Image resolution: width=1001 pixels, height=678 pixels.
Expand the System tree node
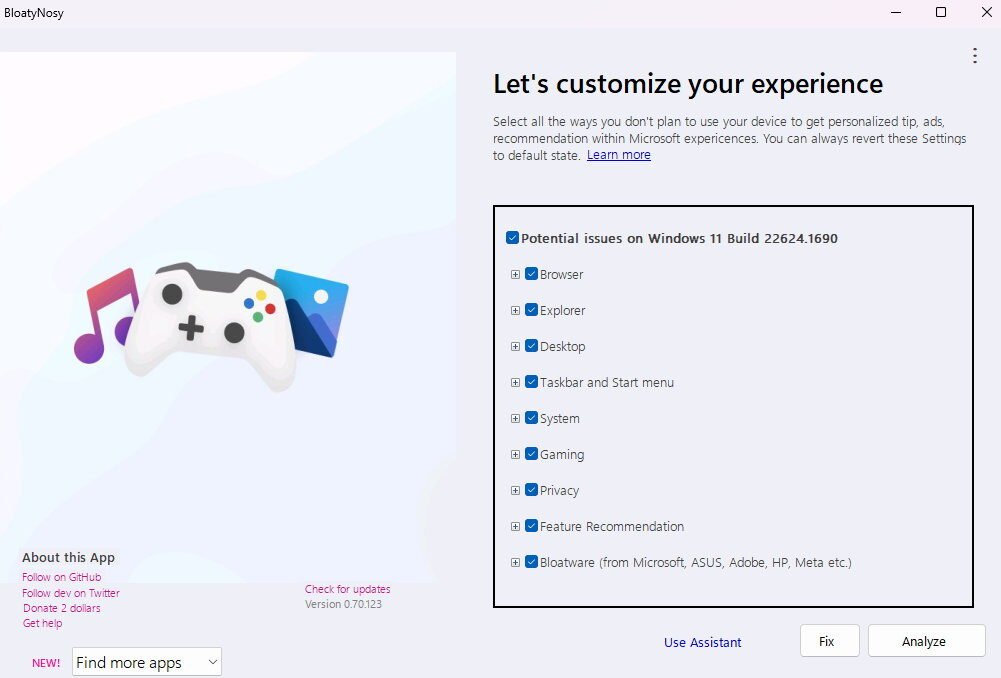pyautogui.click(x=515, y=418)
